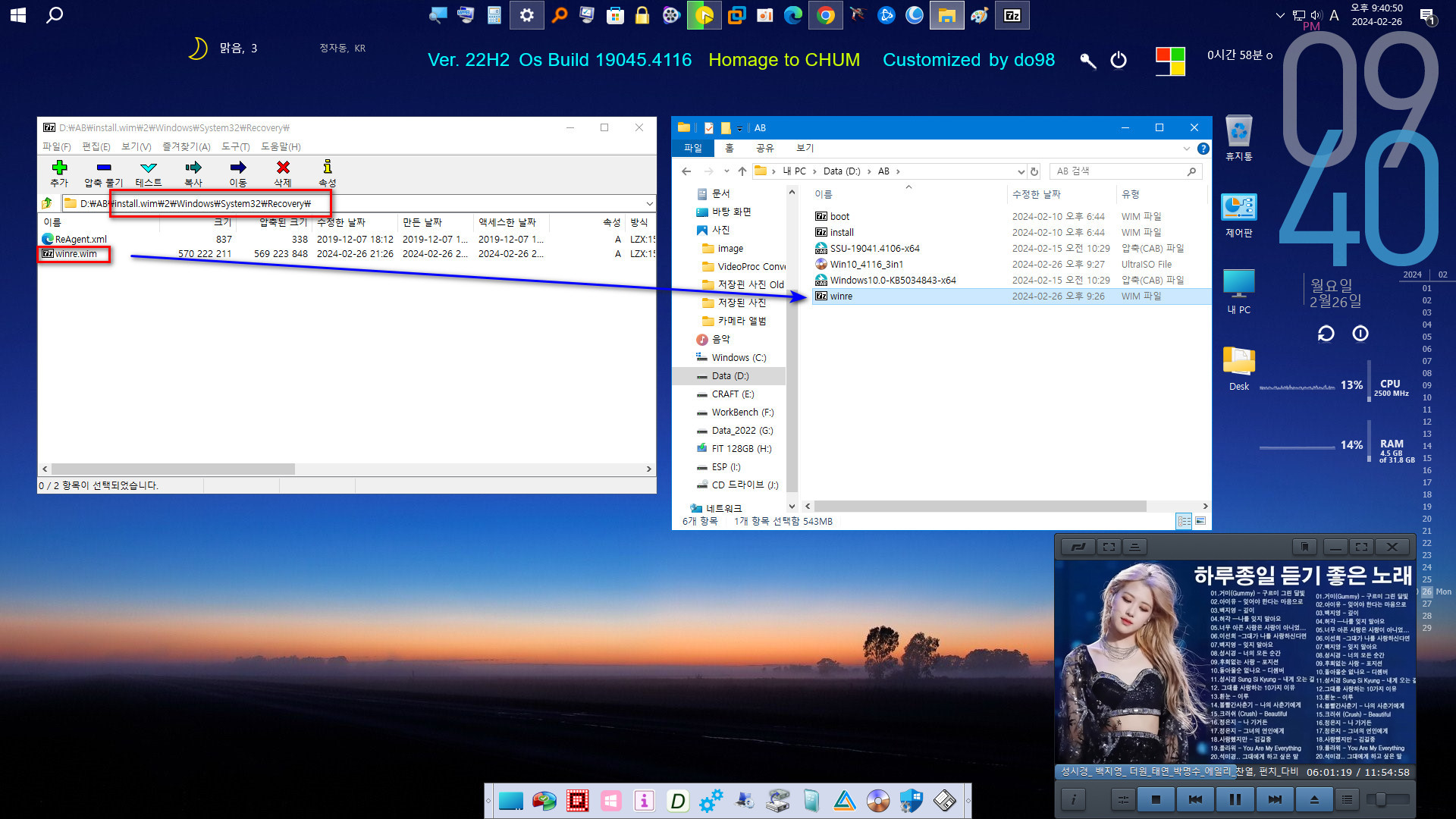The width and height of the screenshot is (1456, 819).
Task: Expand the chevron after AB in breadcrumb
Action: tap(898, 171)
